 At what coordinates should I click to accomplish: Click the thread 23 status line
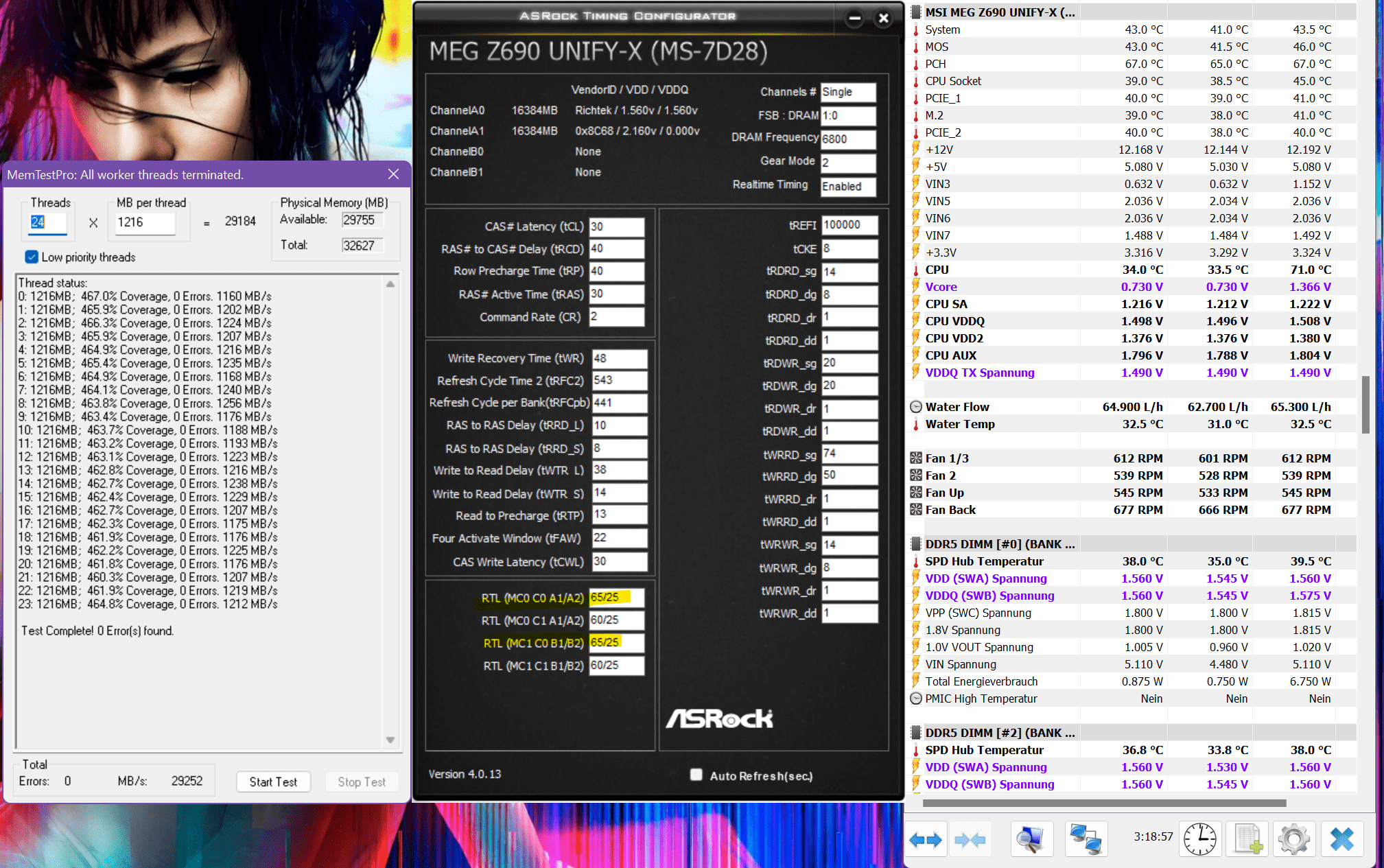click(148, 604)
